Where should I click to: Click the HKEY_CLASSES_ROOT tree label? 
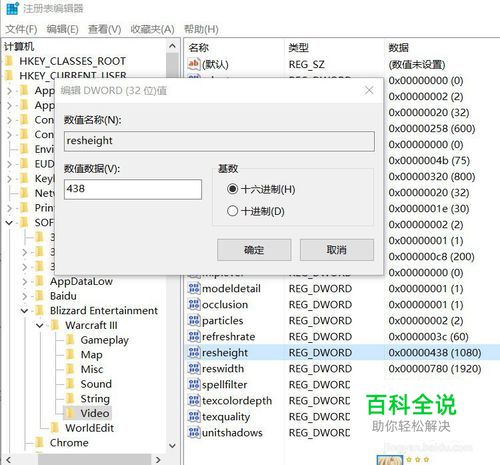coord(72,61)
